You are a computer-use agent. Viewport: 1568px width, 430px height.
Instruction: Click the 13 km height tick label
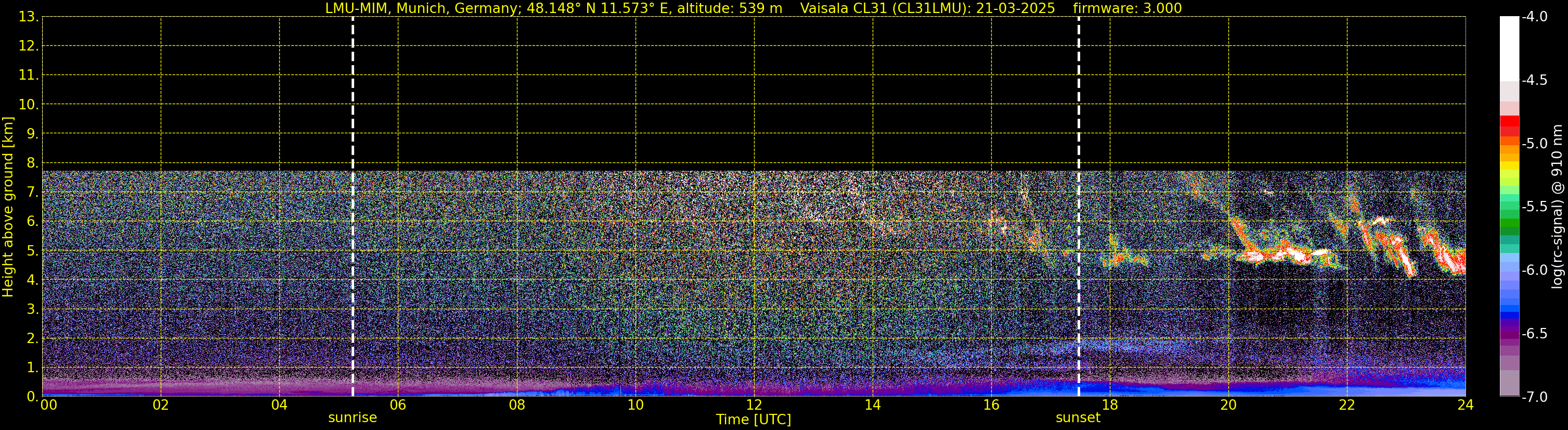click(x=28, y=17)
